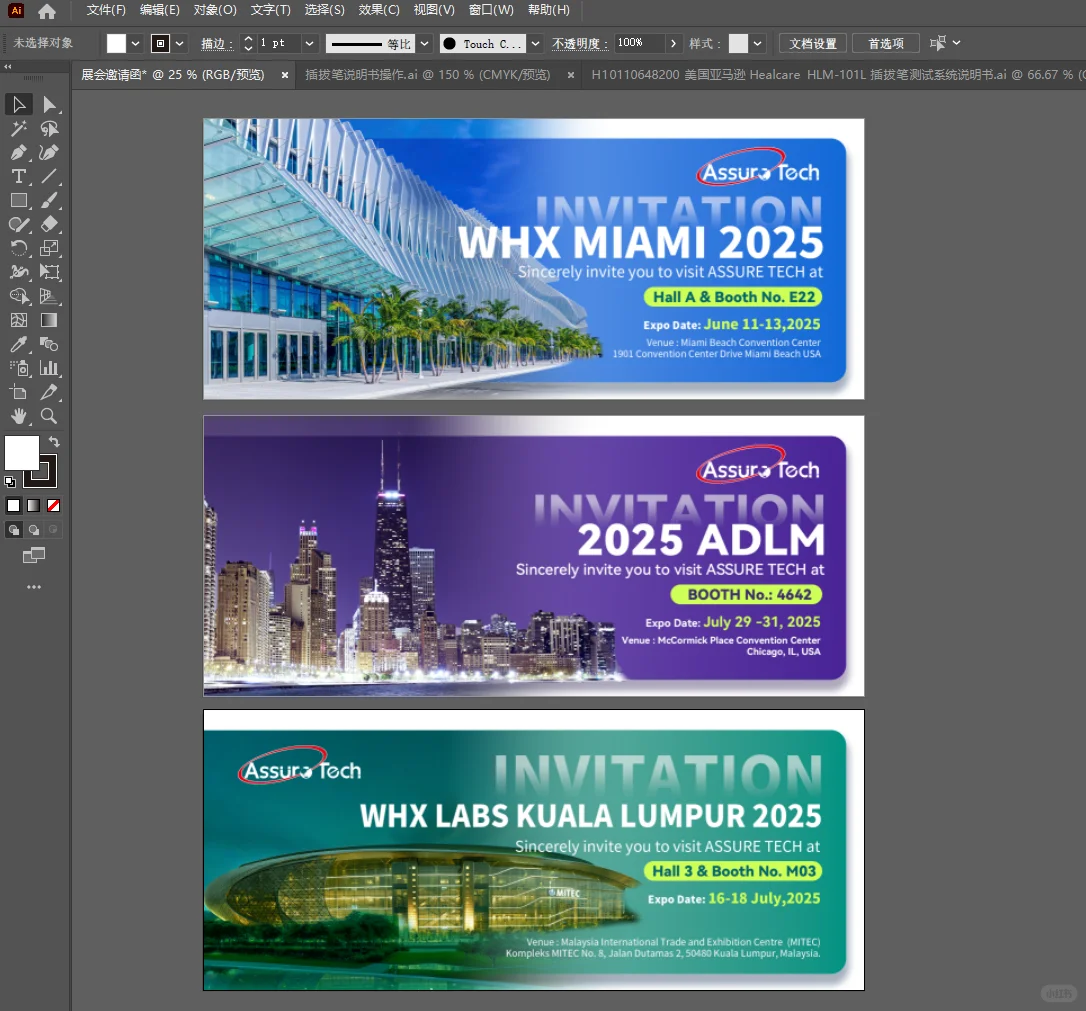Set fill to None (red slash)
This screenshot has height=1011, width=1086.
pyautogui.click(x=53, y=506)
